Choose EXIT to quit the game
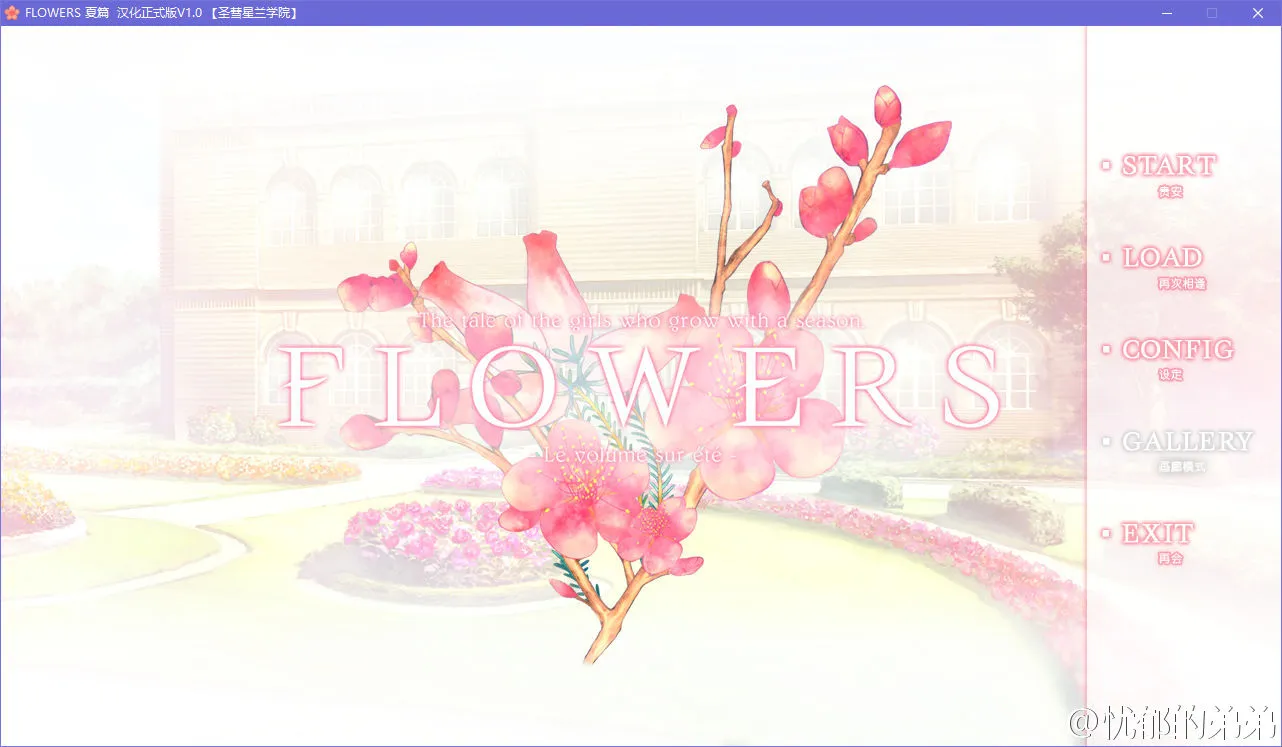1282x747 pixels. point(1158,533)
